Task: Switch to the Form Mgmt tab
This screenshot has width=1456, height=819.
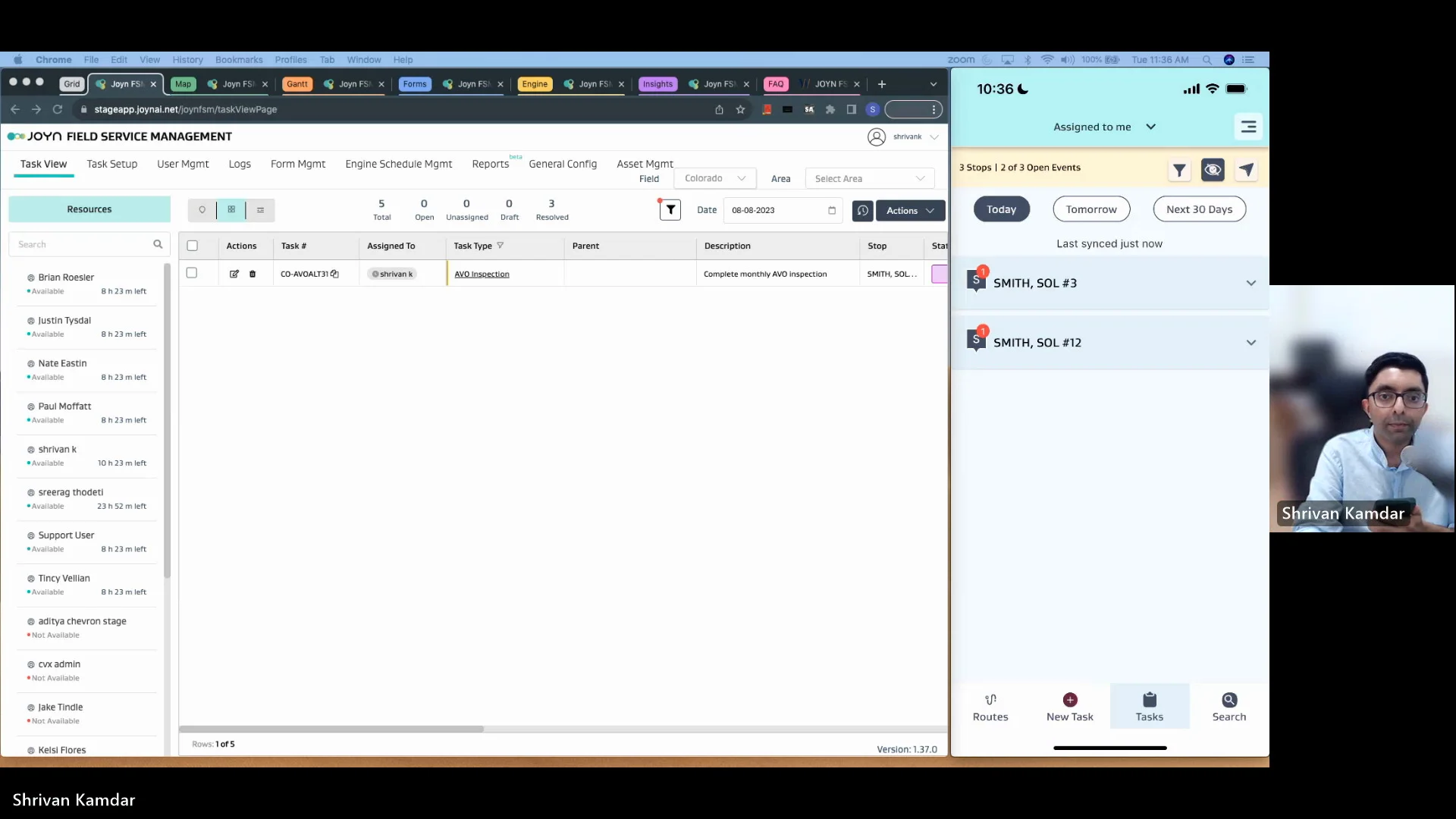Action: pos(298,164)
